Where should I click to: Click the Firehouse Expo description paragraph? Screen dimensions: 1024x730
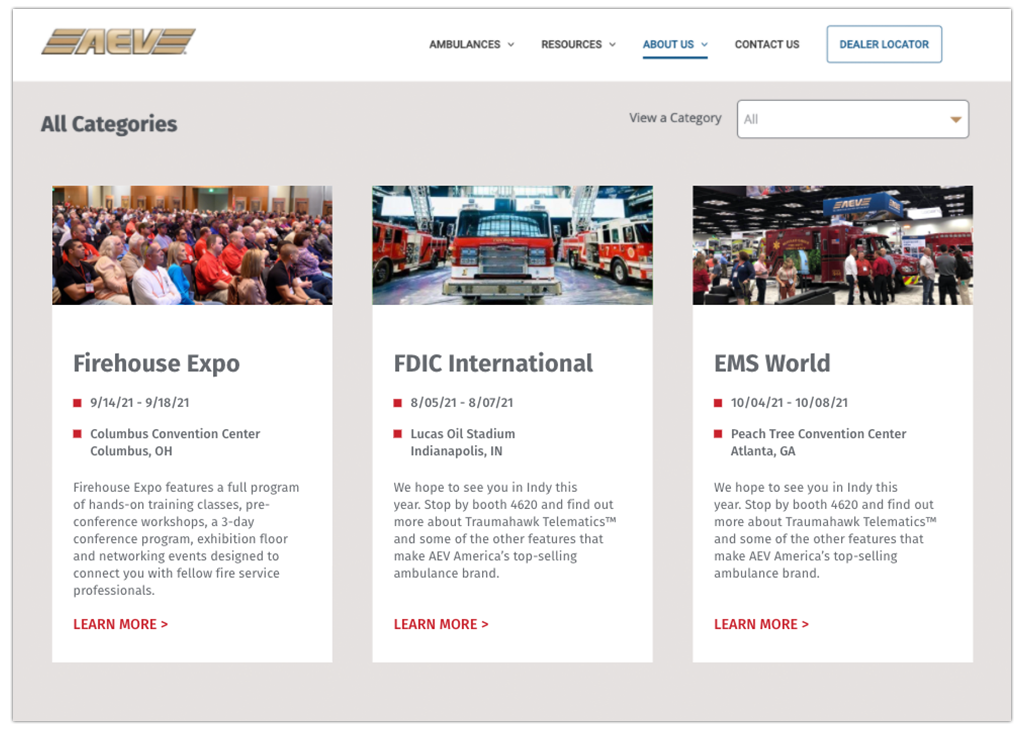pyautogui.click(x=186, y=539)
